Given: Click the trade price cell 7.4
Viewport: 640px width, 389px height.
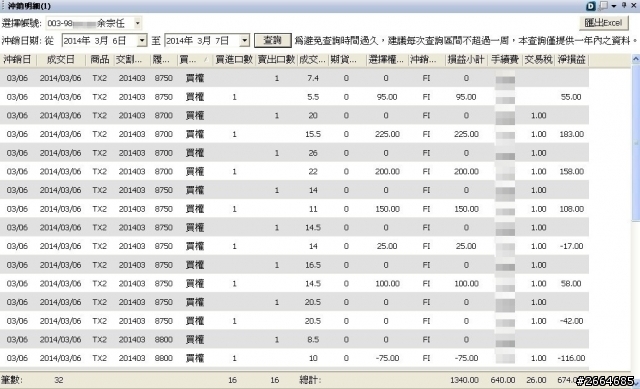Looking at the screenshot, I should [x=313, y=78].
